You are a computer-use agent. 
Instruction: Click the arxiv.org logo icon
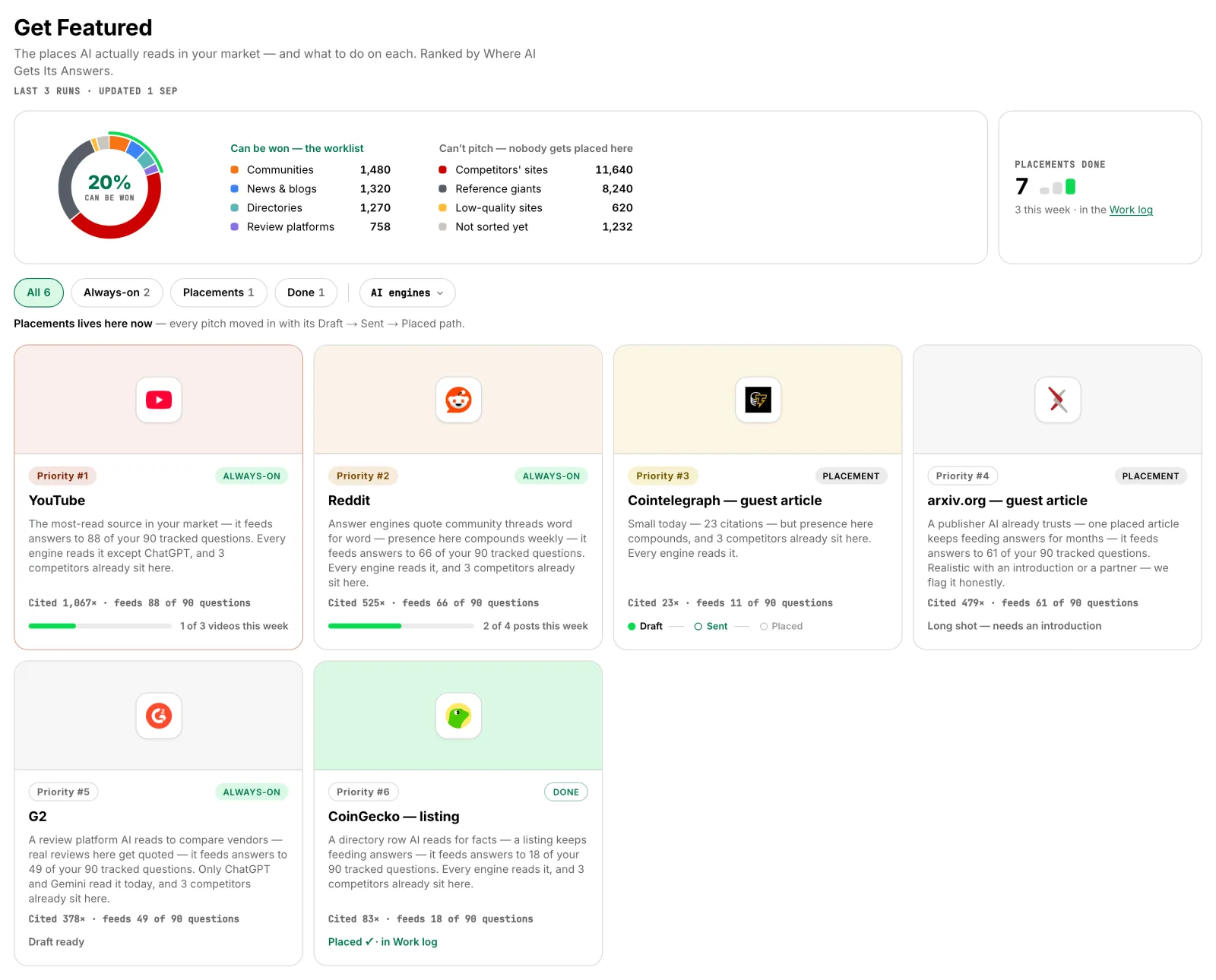coord(1057,400)
